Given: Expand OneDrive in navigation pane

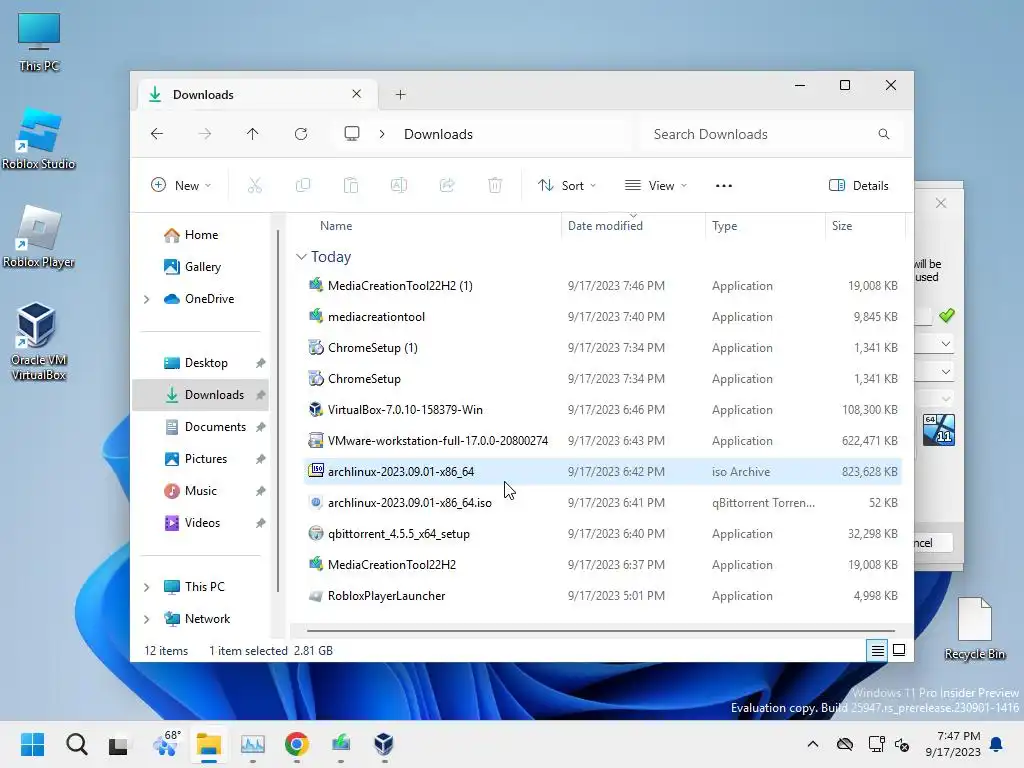Looking at the screenshot, I should (146, 299).
